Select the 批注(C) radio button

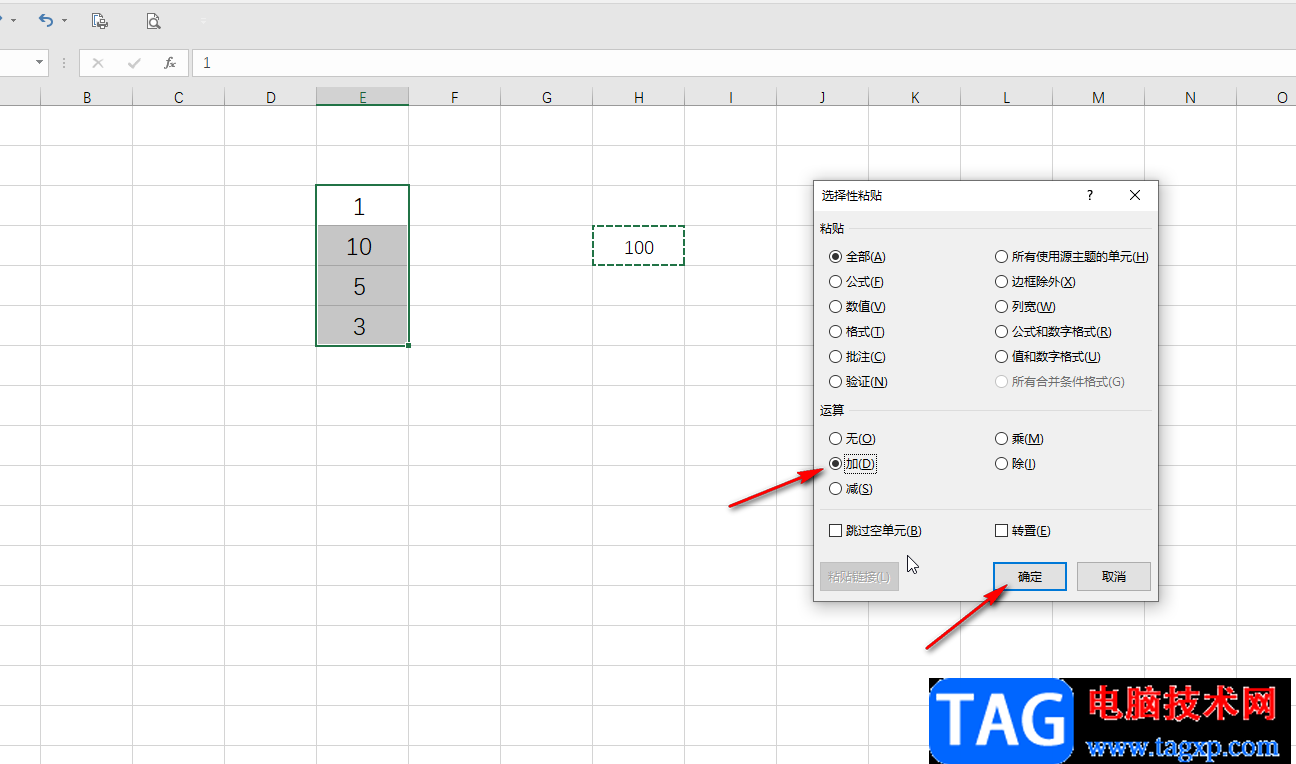[857, 357]
